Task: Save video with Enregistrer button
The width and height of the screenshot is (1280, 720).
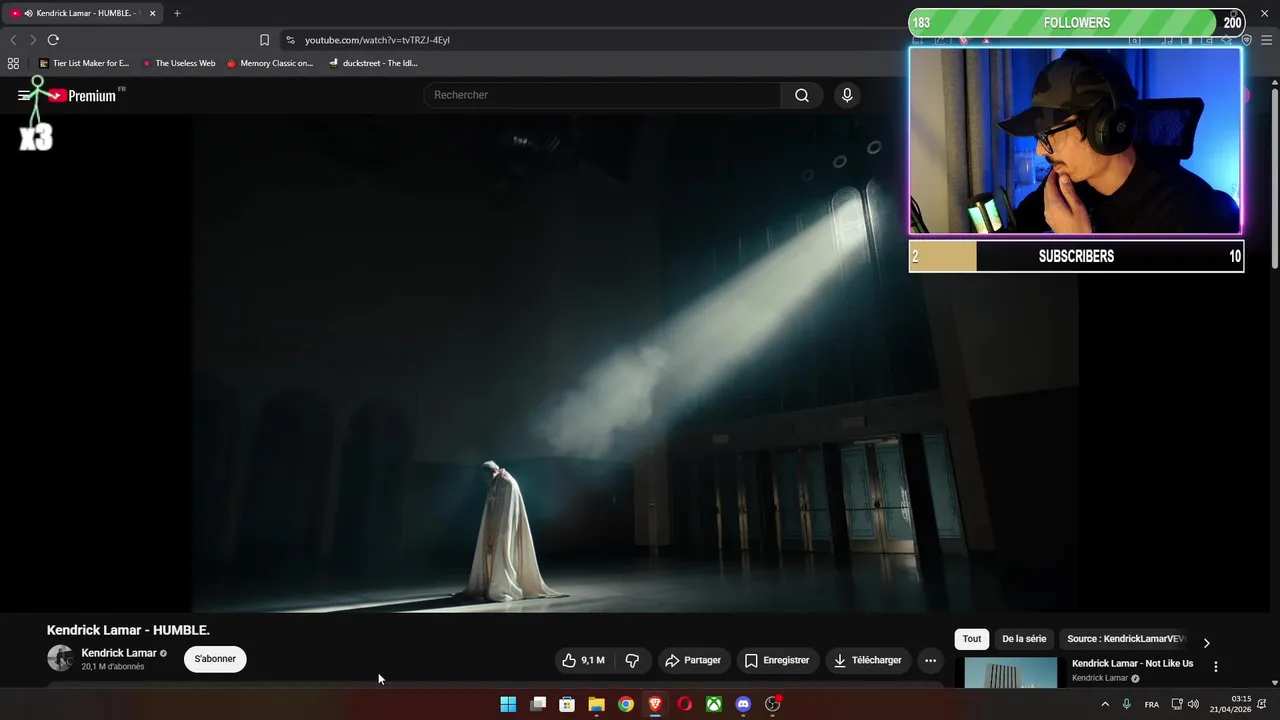Action: pos(777,660)
